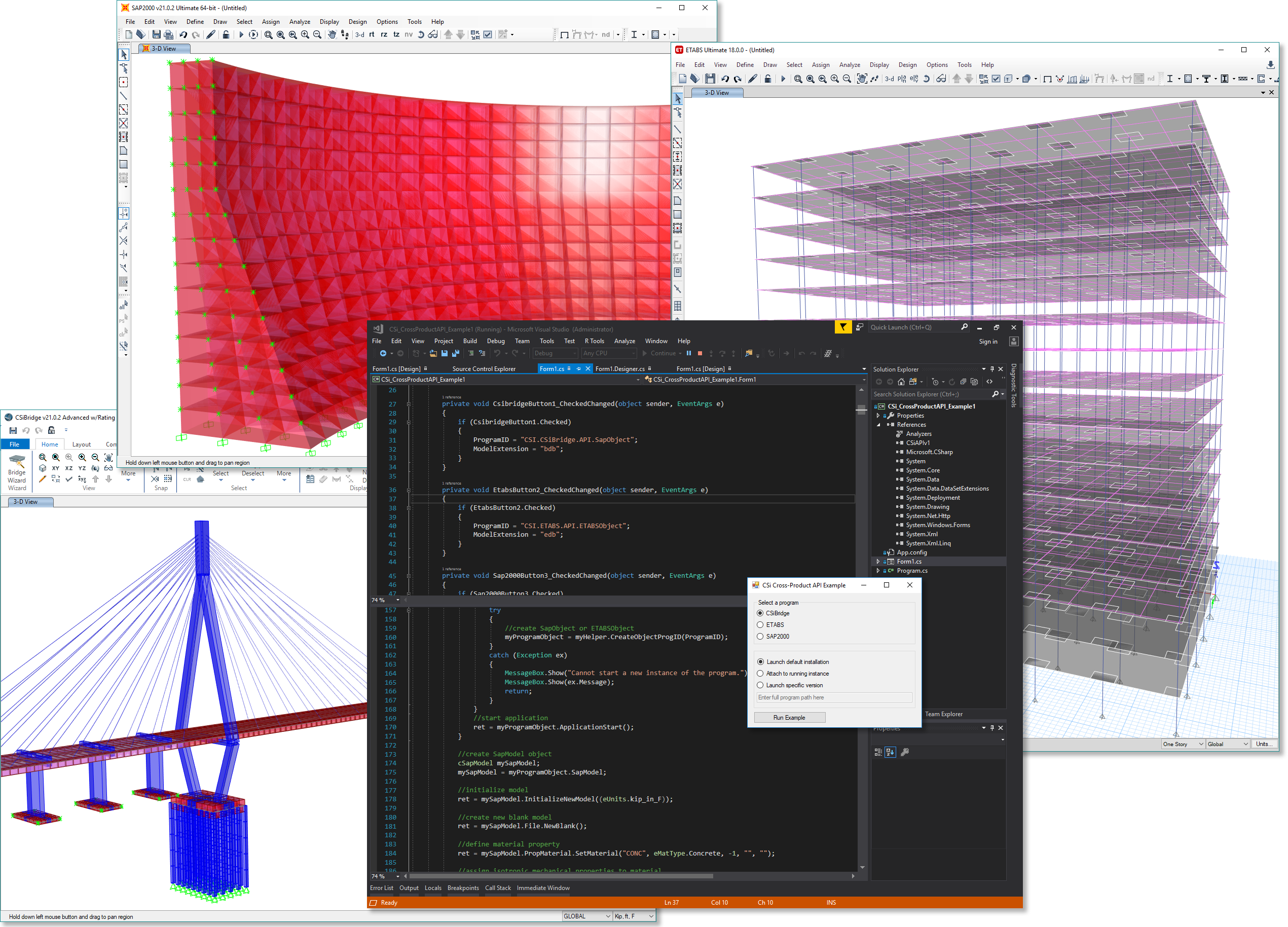Expand the Form1.cs node in Solution Explorer
1288x927 pixels.
[x=878, y=562]
